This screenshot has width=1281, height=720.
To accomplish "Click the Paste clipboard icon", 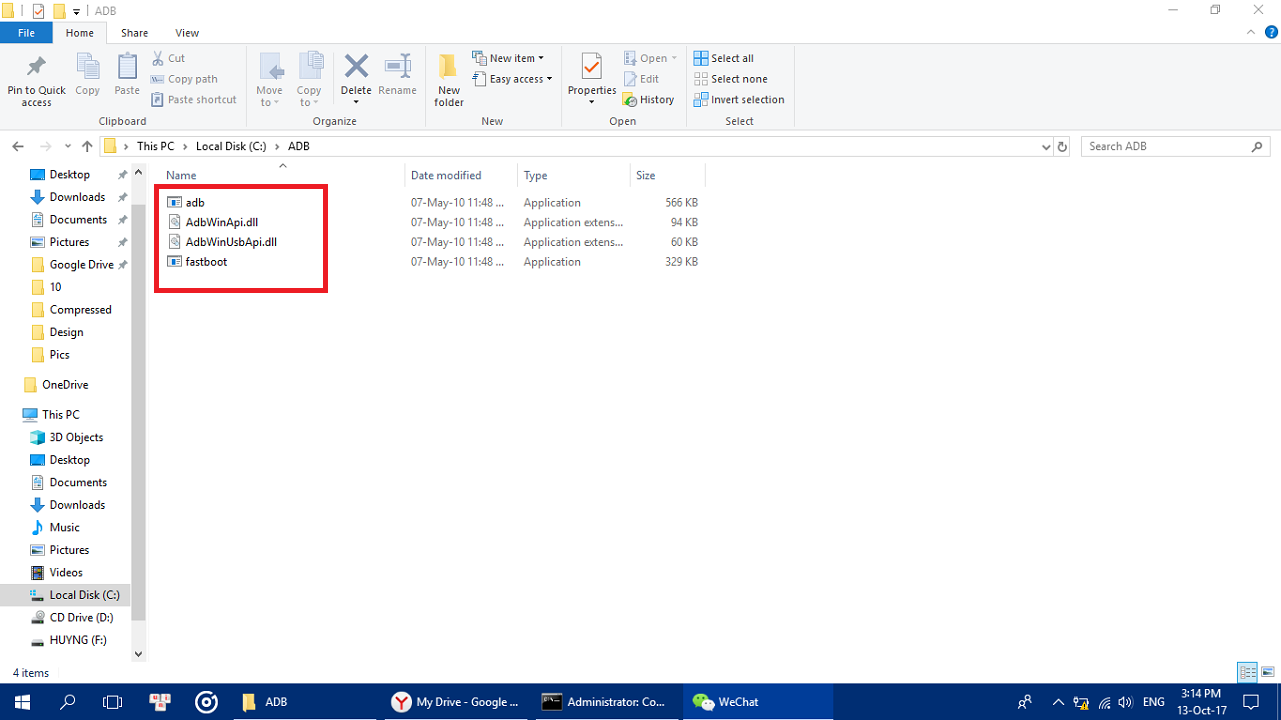I will pos(127,67).
